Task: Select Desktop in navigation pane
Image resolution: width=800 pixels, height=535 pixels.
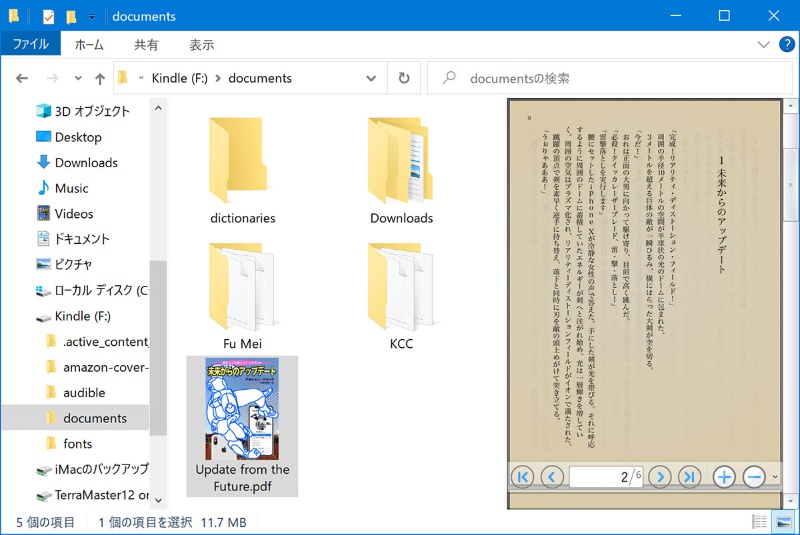Action: tap(69, 137)
